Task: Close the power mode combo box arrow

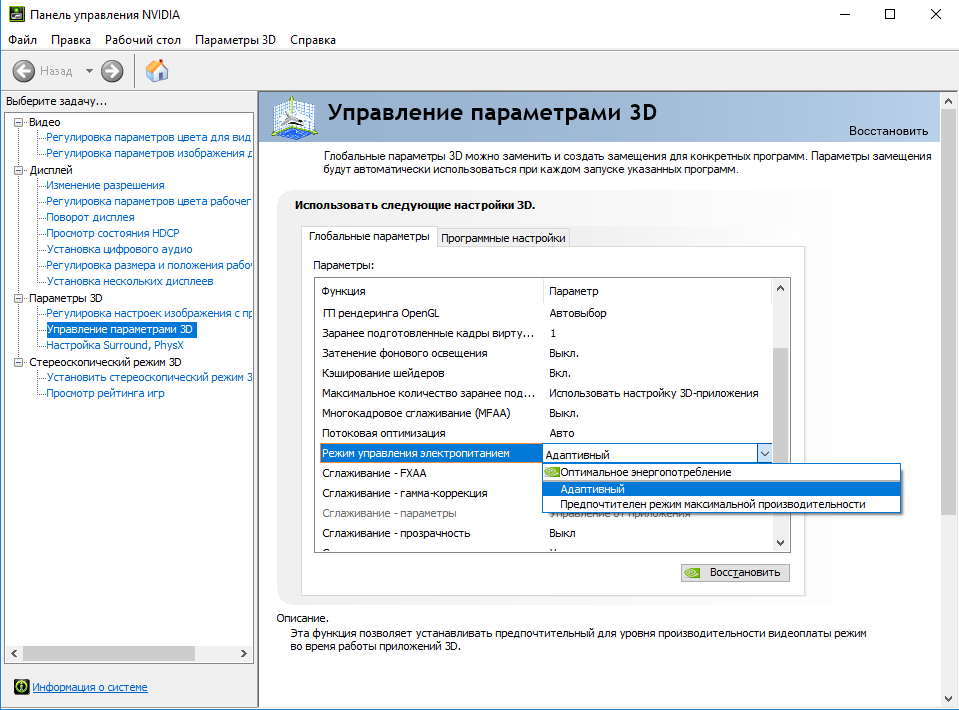Action: pos(765,454)
